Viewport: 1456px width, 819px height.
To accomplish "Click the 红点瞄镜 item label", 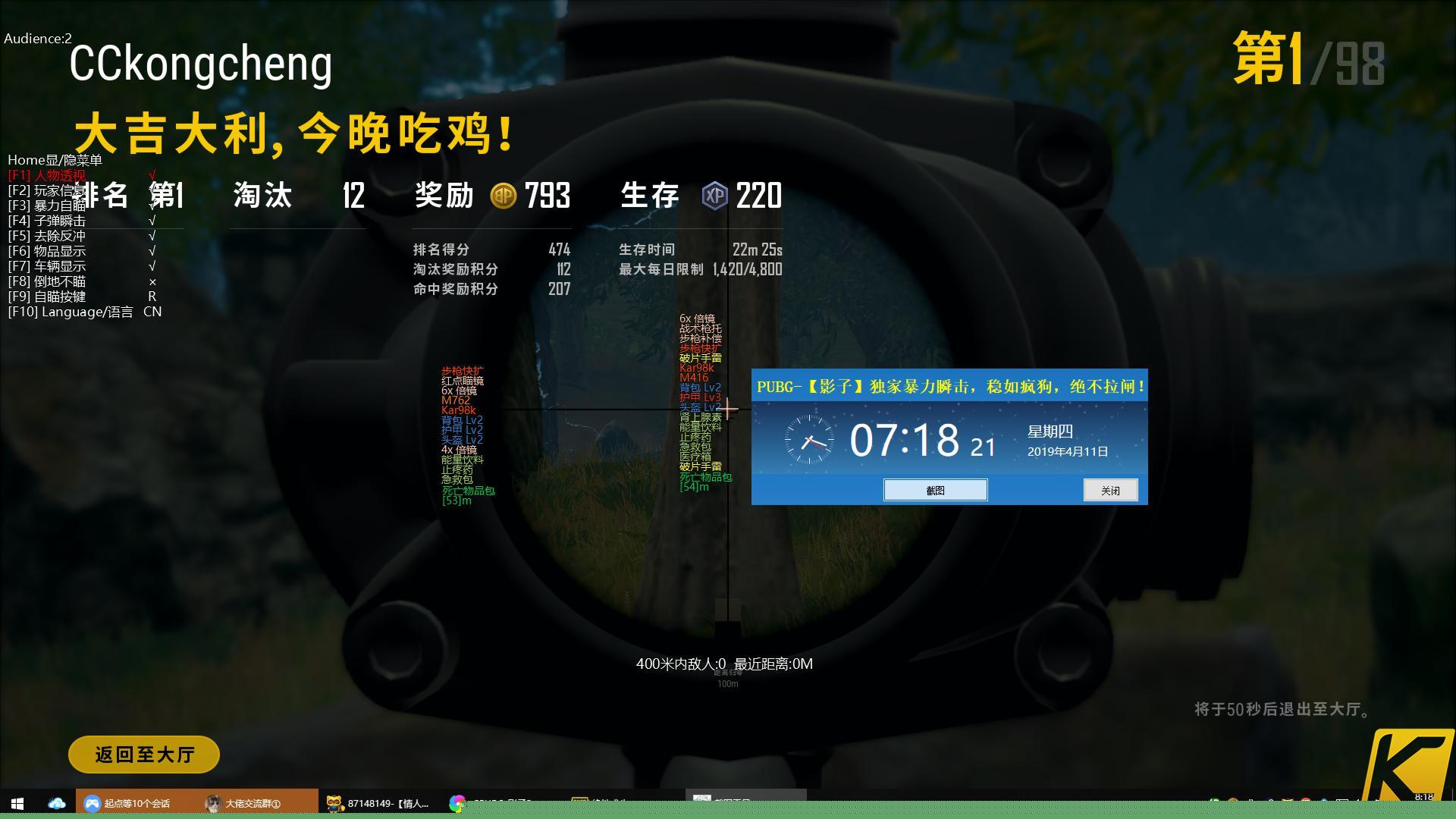I will coord(463,381).
